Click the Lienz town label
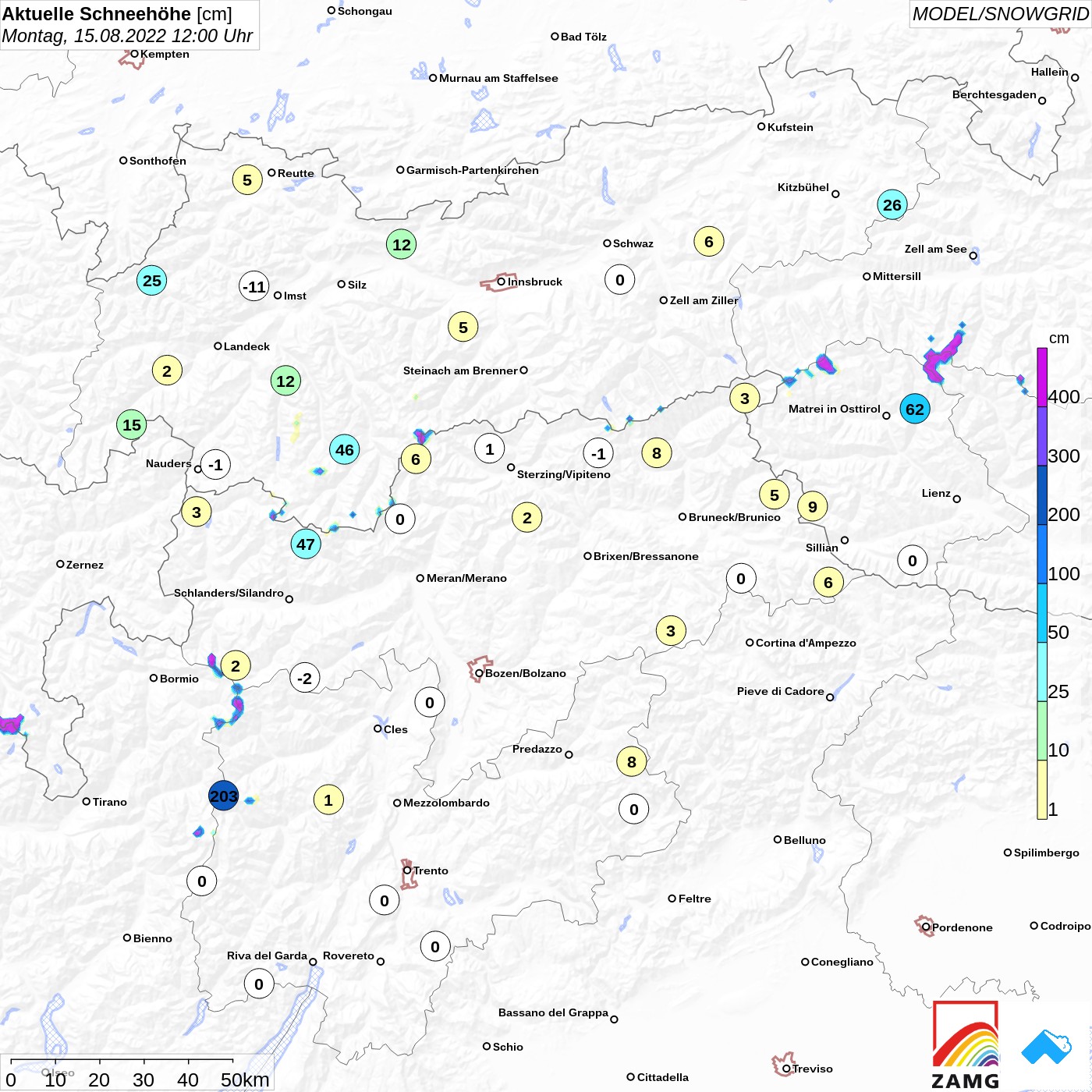 pos(936,493)
